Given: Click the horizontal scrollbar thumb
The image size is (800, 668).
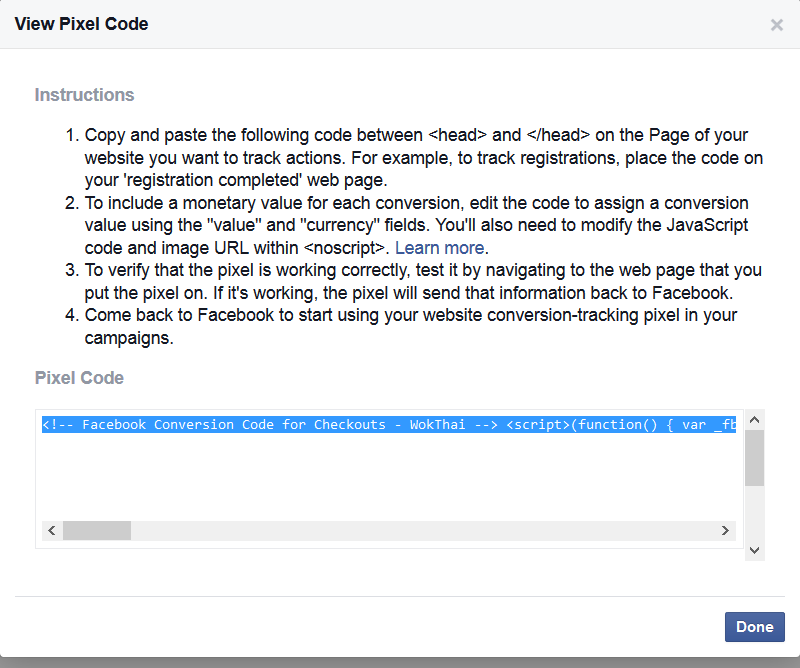Looking at the screenshot, I should pos(97,531).
